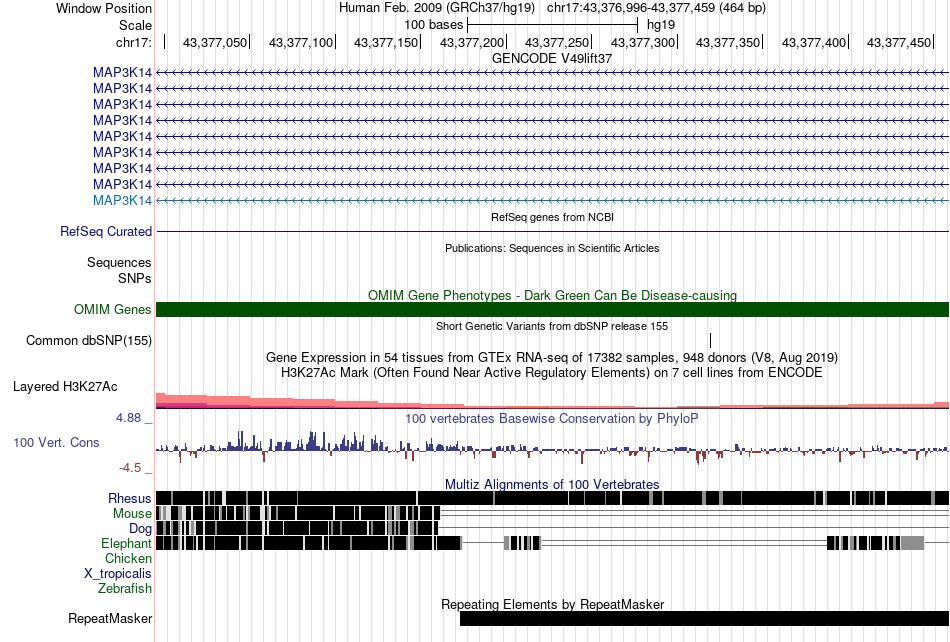Screen dimensions: 950x642
Task: Open Short Genetic Variants from dbSNP title
Action: [552, 326]
